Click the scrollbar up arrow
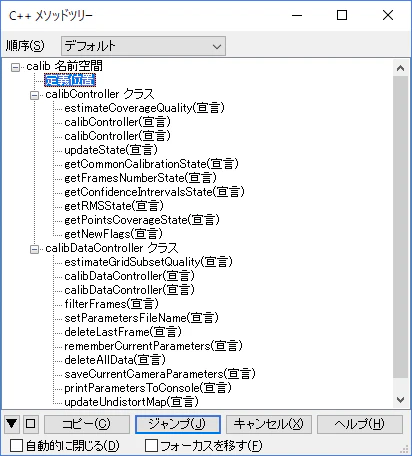The image size is (412, 456). pos(400,68)
